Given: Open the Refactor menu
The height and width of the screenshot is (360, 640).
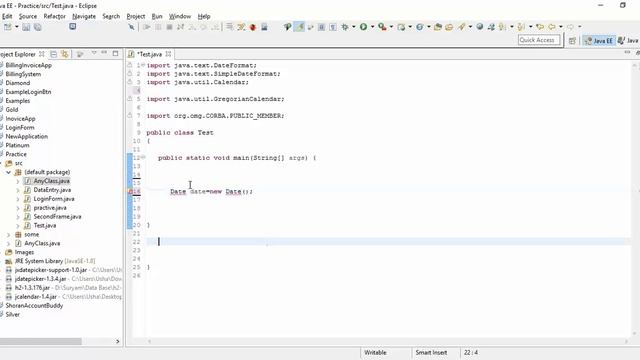Looking at the screenshot, I should click(54, 16).
